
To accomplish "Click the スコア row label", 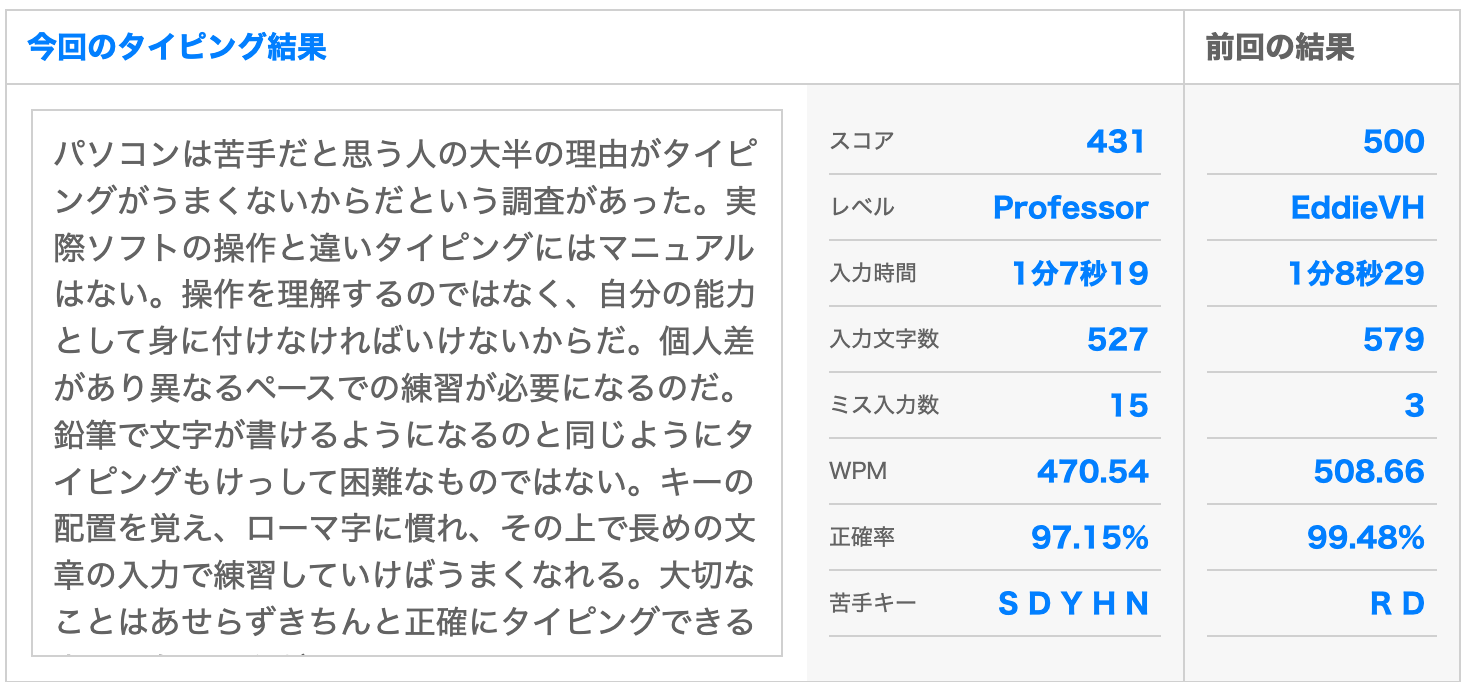I will (861, 141).
